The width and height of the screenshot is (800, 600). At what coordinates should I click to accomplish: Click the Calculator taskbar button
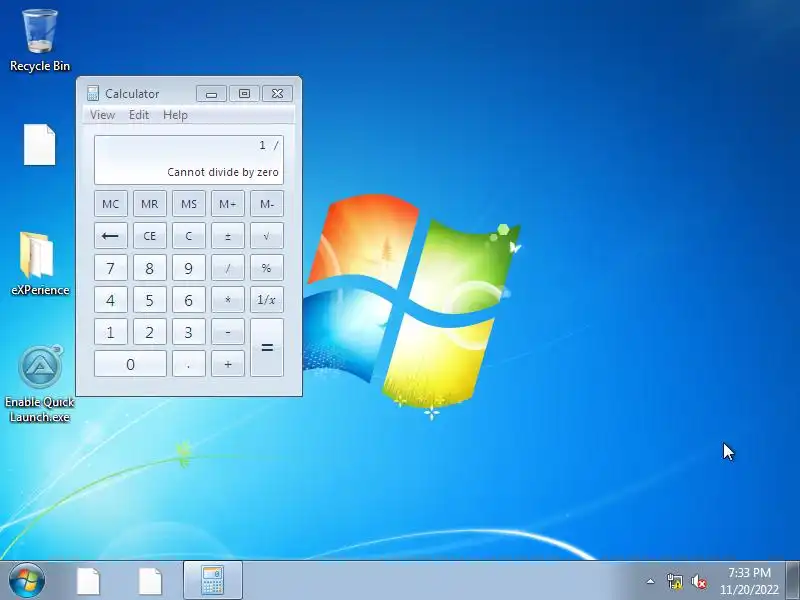(212, 581)
